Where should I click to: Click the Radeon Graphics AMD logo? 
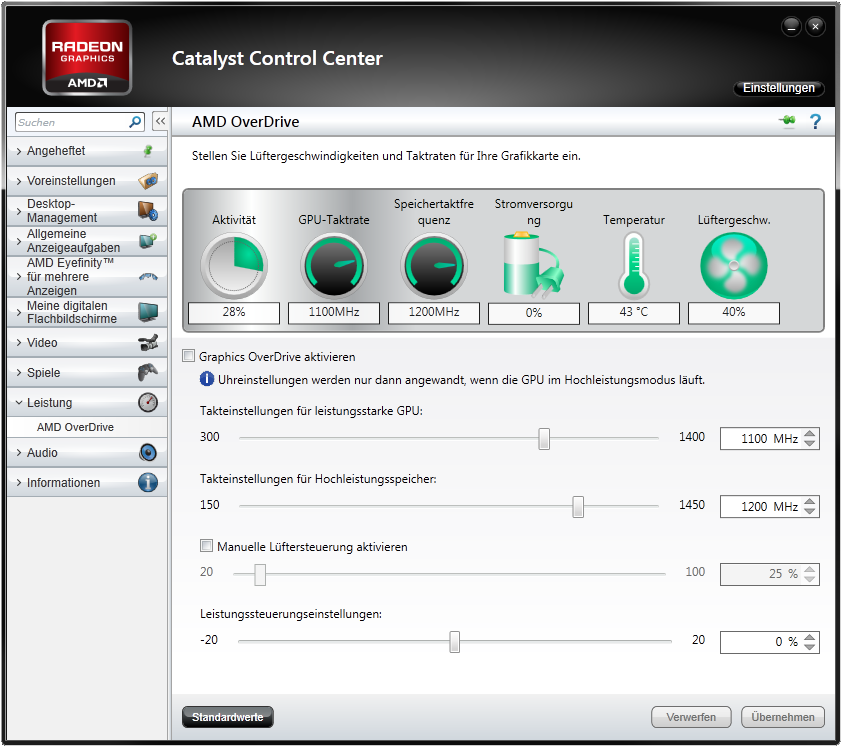click(87, 57)
